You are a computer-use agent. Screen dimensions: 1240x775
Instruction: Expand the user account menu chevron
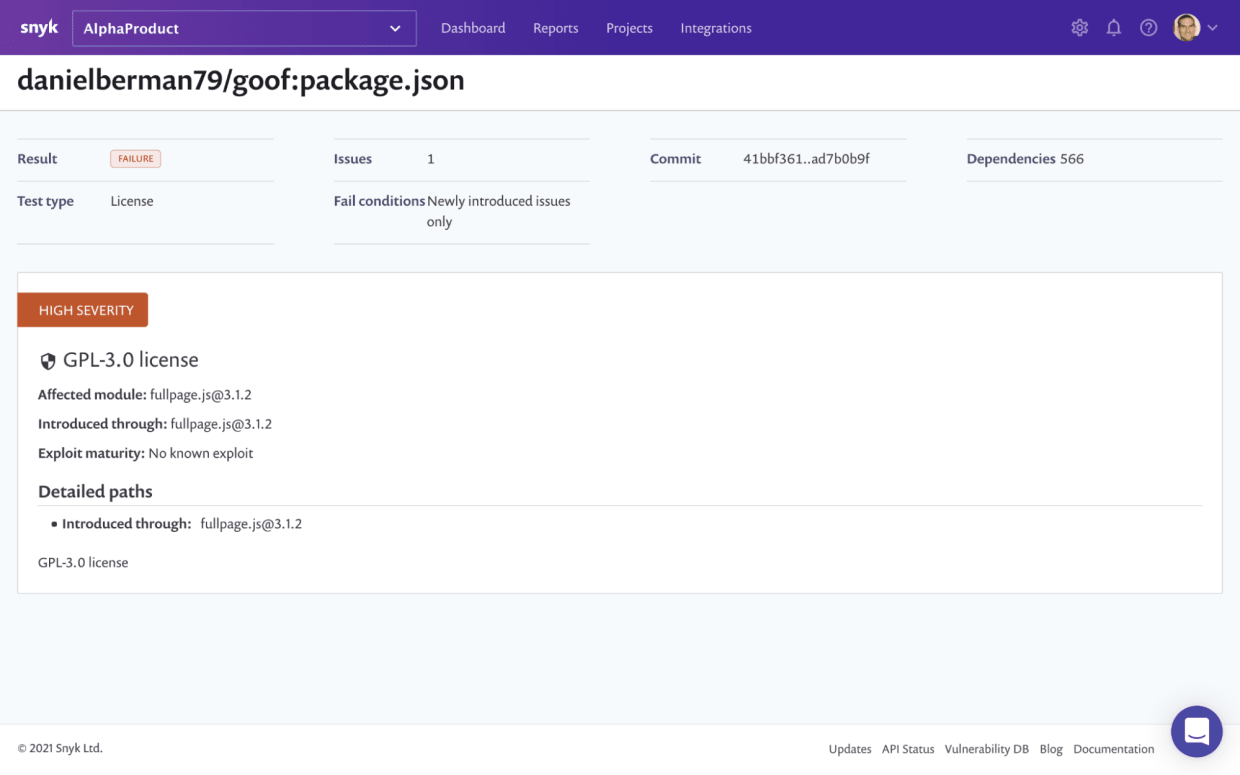(1212, 28)
